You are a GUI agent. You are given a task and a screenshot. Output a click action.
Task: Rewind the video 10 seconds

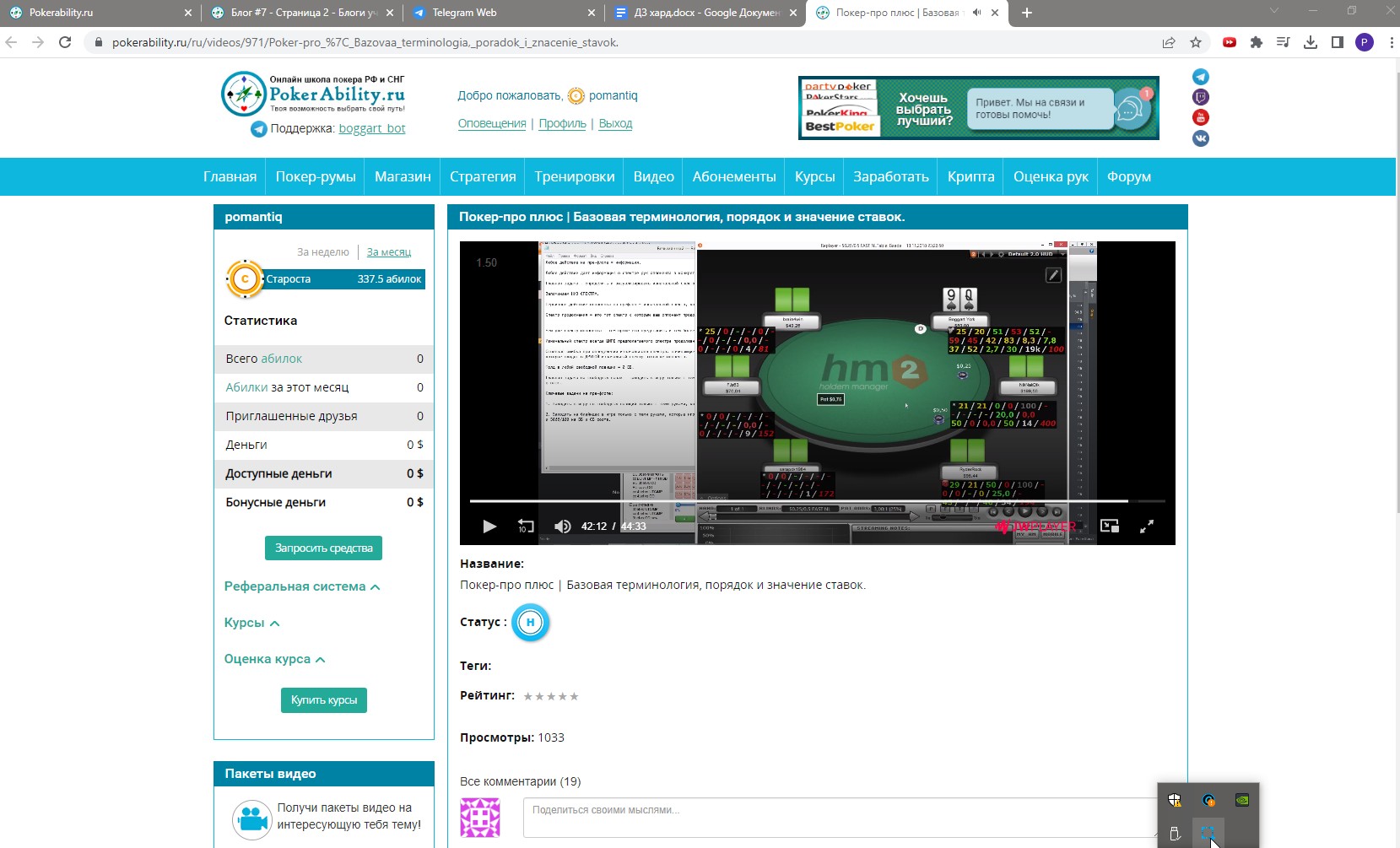click(526, 527)
